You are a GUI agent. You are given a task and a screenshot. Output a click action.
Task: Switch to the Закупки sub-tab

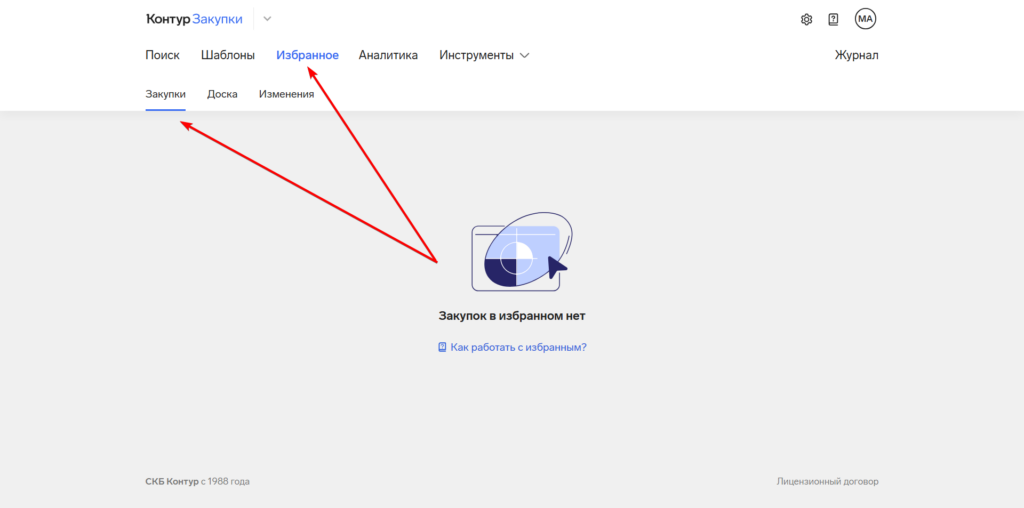[165, 94]
